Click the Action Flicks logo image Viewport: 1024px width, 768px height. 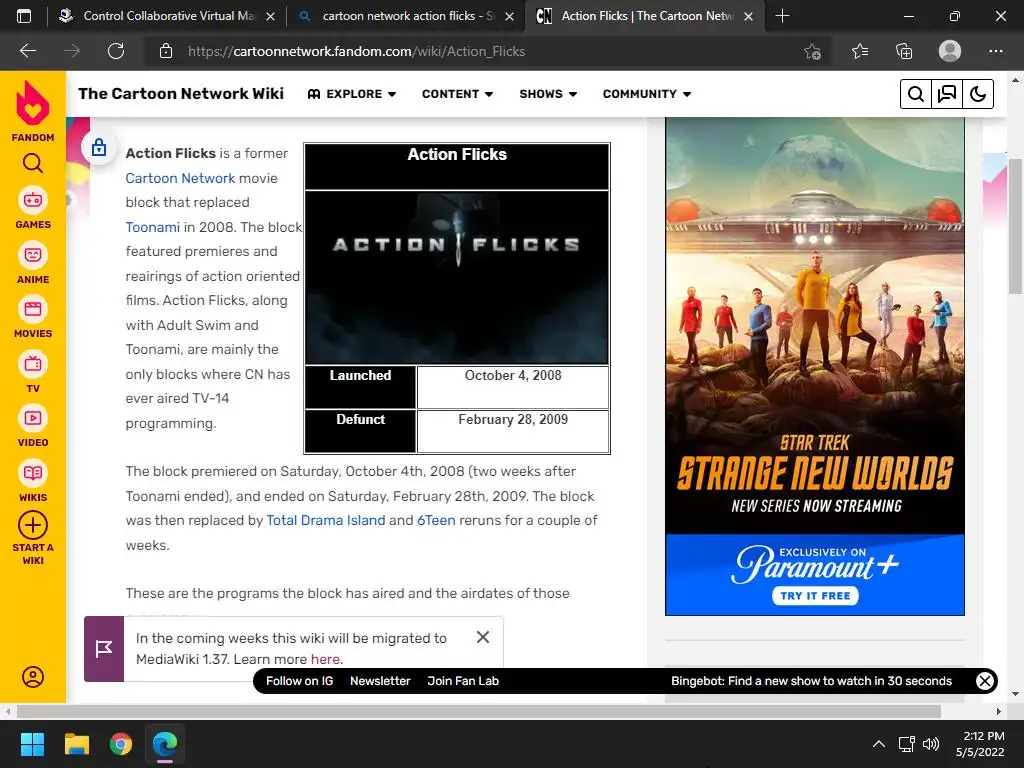click(456, 277)
